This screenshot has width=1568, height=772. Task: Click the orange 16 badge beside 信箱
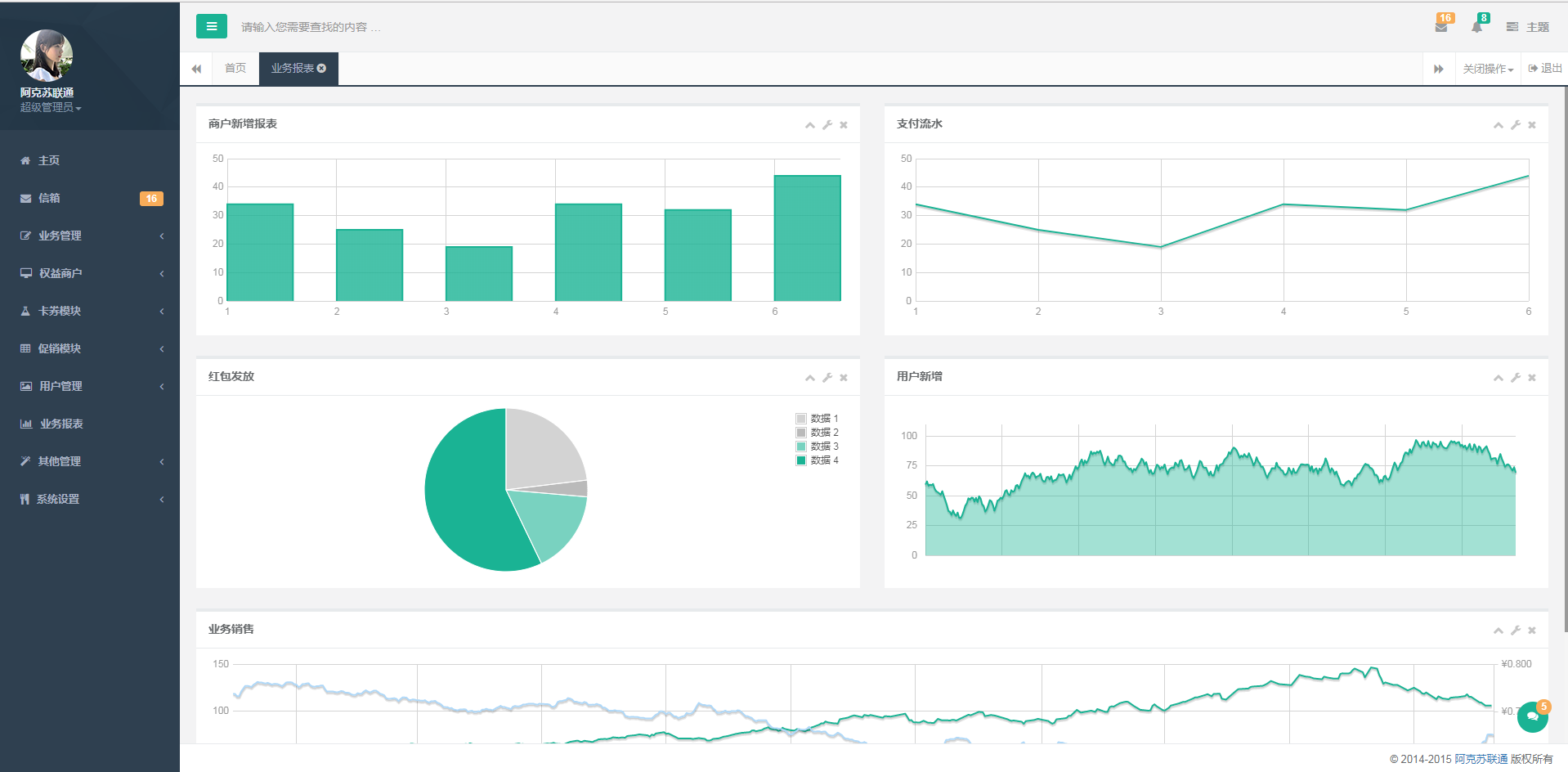point(151,199)
